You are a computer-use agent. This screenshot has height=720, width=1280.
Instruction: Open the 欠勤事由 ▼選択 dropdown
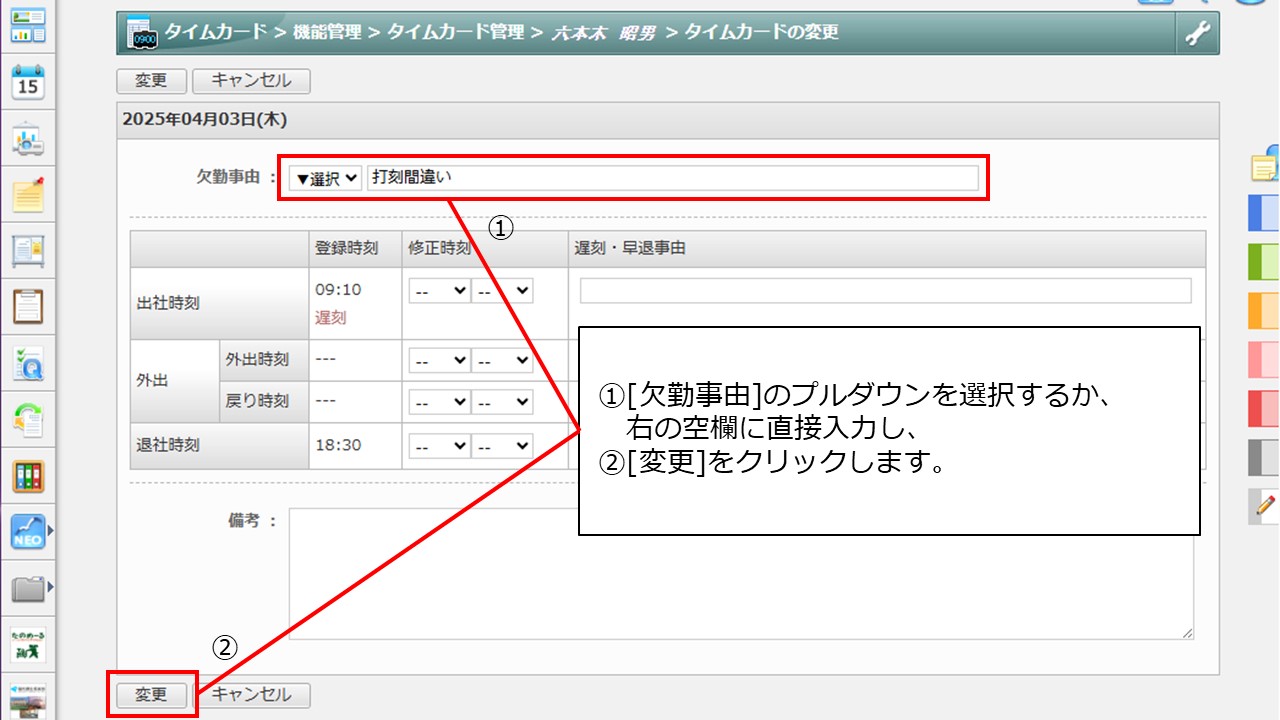point(325,178)
